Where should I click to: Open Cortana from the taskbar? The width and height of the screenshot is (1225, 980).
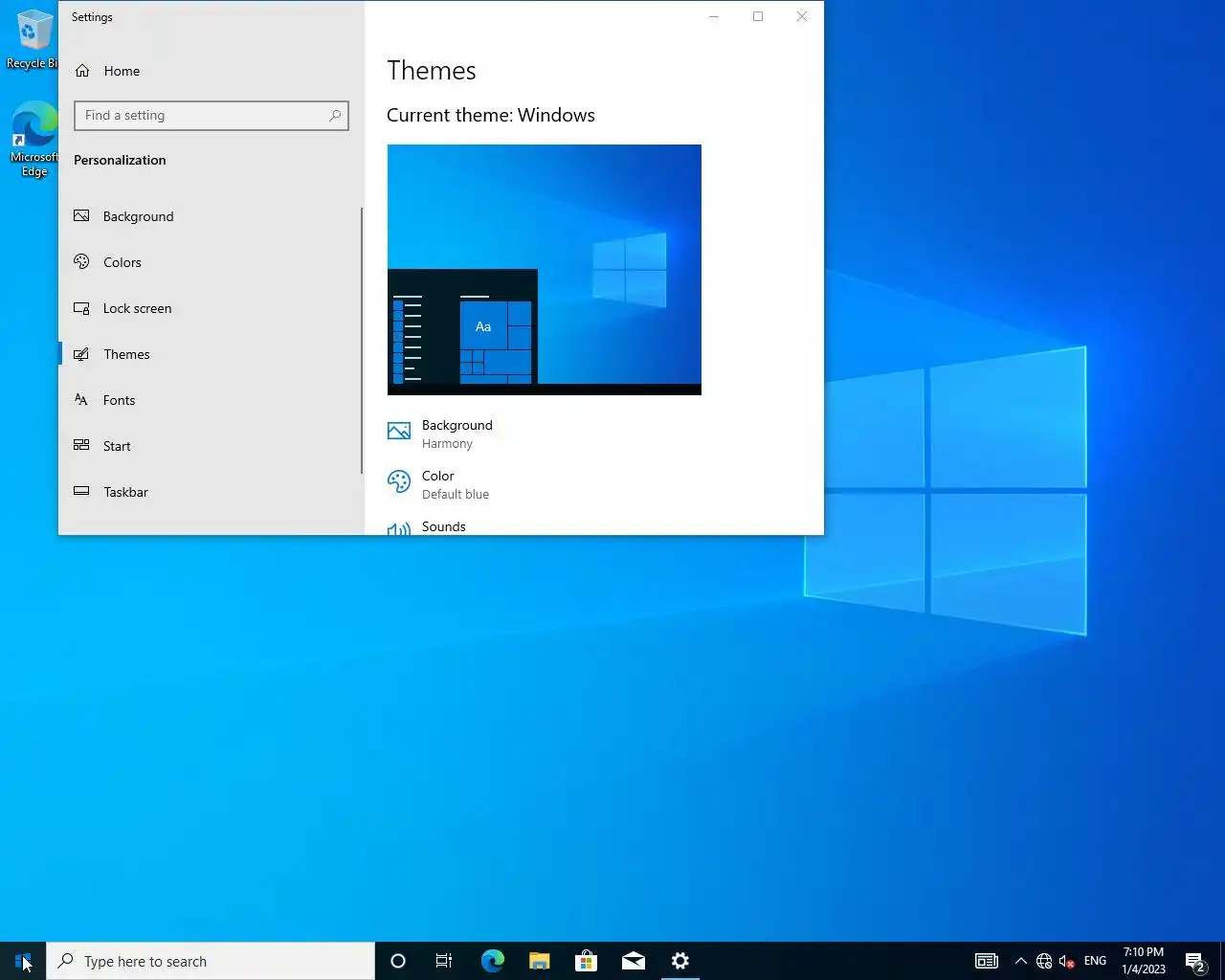pos(398,961)
